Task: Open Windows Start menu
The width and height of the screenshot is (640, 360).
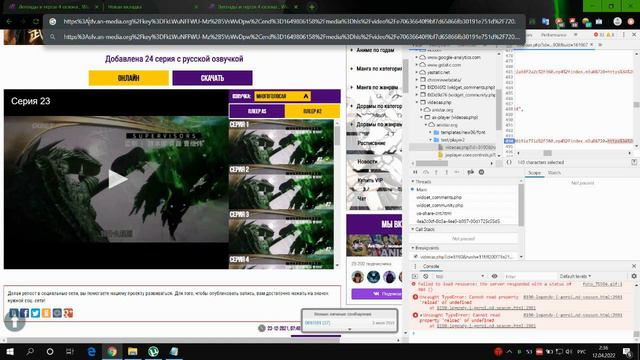Action: [10, 351]
